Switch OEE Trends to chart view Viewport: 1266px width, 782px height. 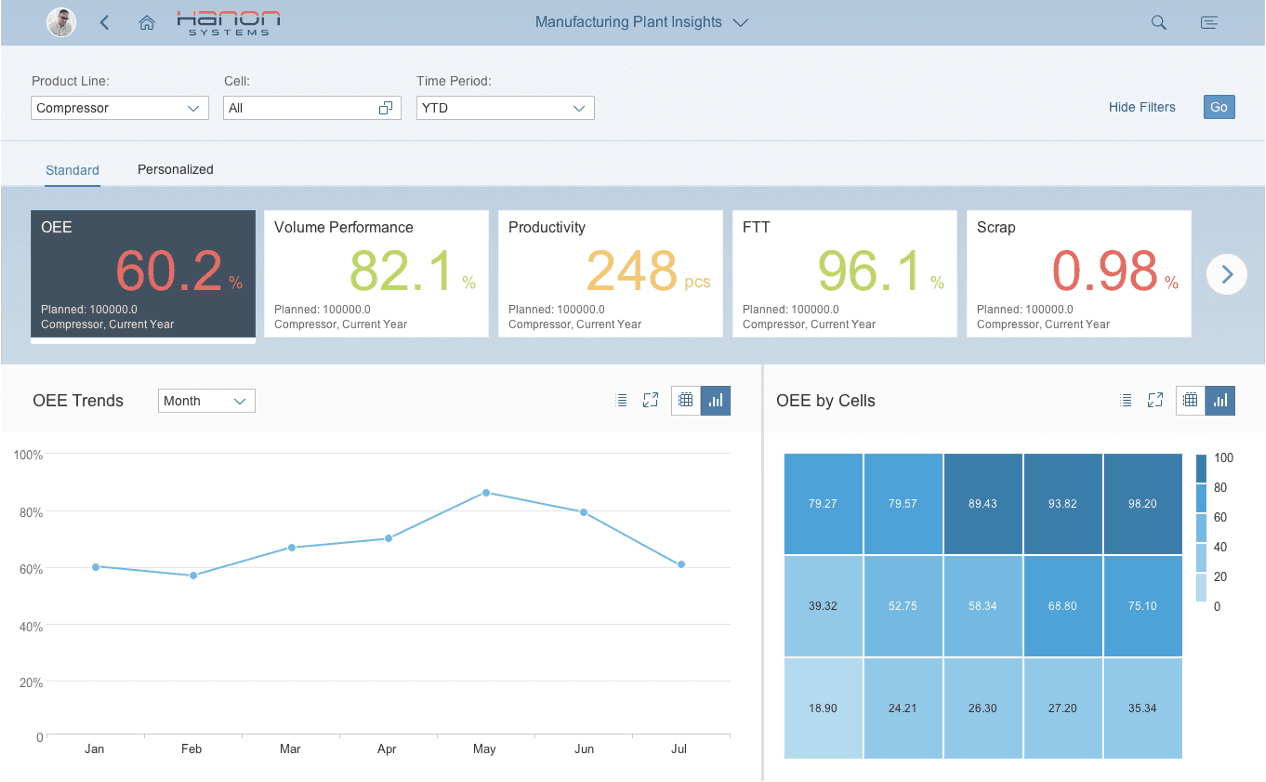tap(715, 400)
